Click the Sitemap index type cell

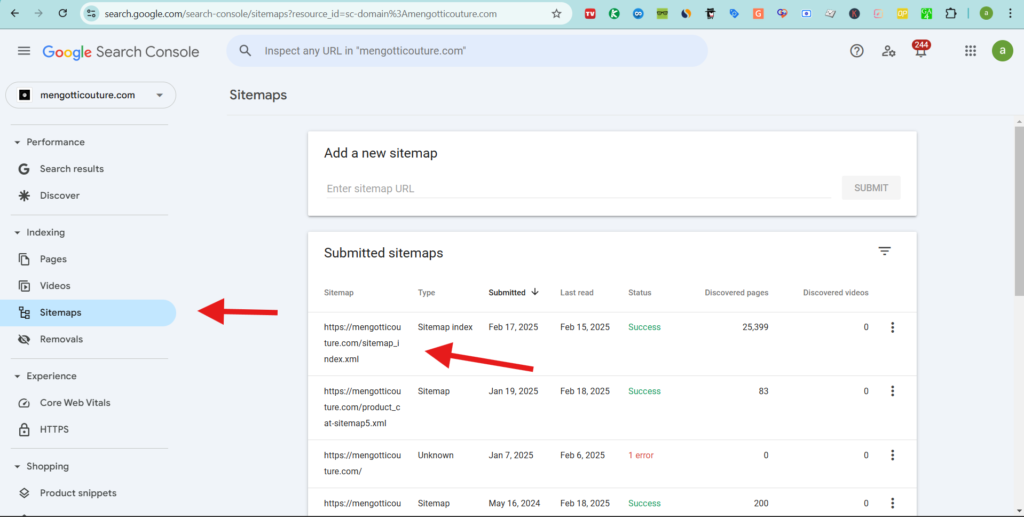coord(445,327)
